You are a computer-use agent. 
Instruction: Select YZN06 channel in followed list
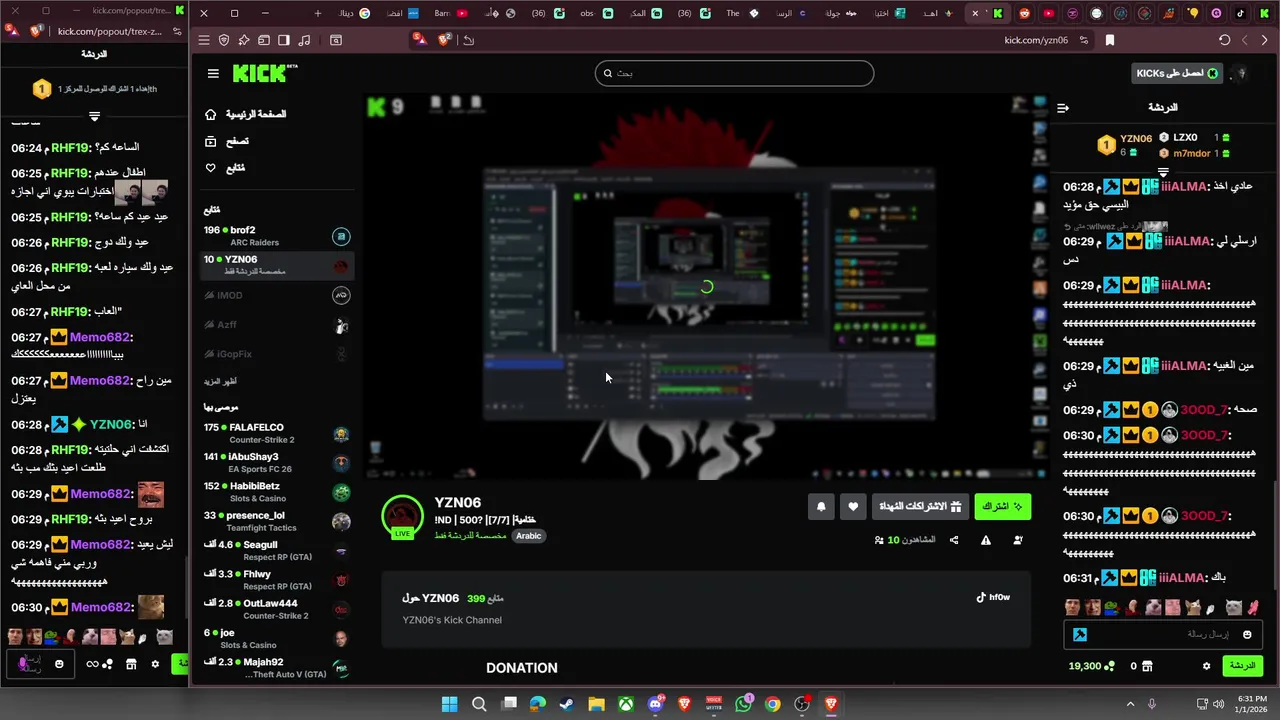(276, 265)
